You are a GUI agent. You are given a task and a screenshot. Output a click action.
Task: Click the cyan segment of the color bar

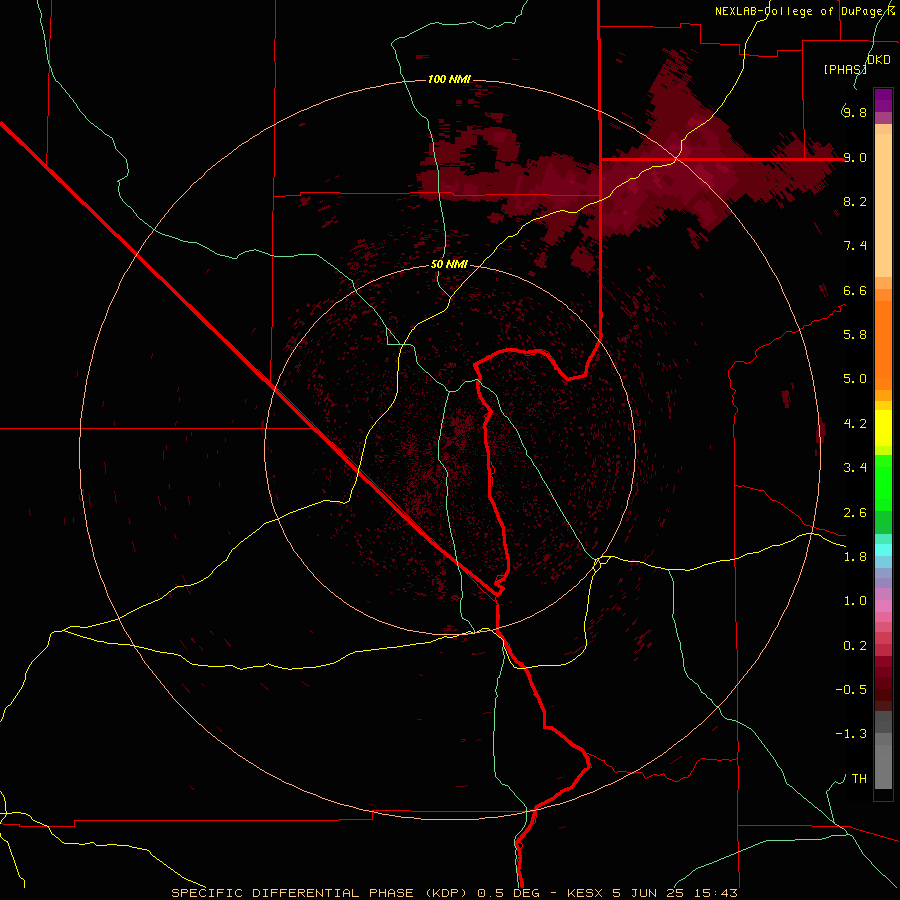pos(883,550)
